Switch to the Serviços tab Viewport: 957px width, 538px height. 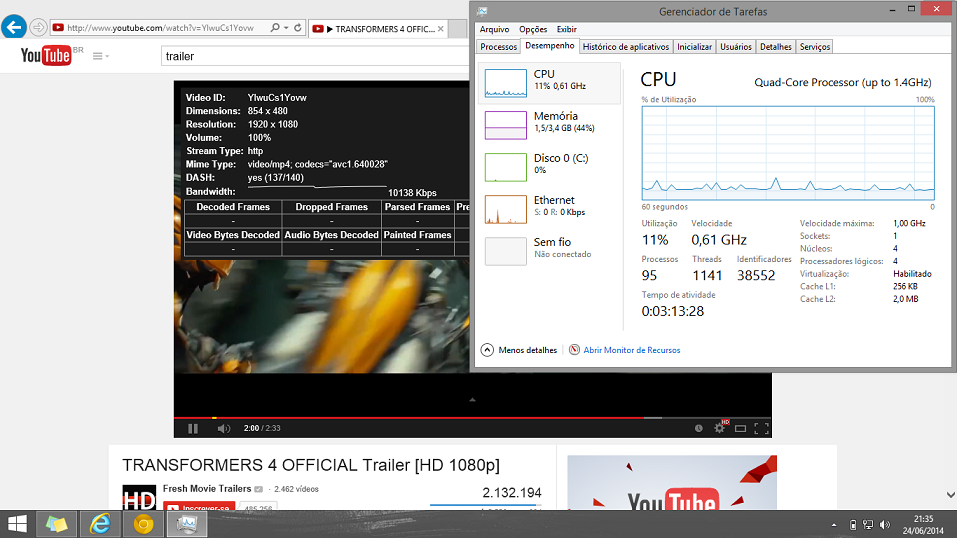click(x=815, y=47)
